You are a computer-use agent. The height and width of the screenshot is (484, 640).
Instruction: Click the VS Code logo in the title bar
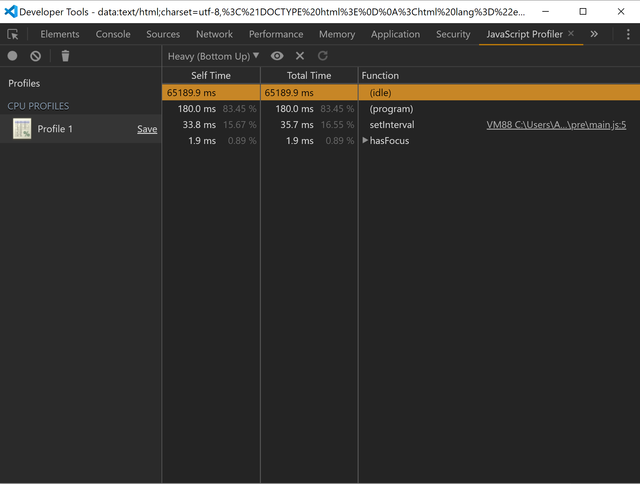(11, 11)
